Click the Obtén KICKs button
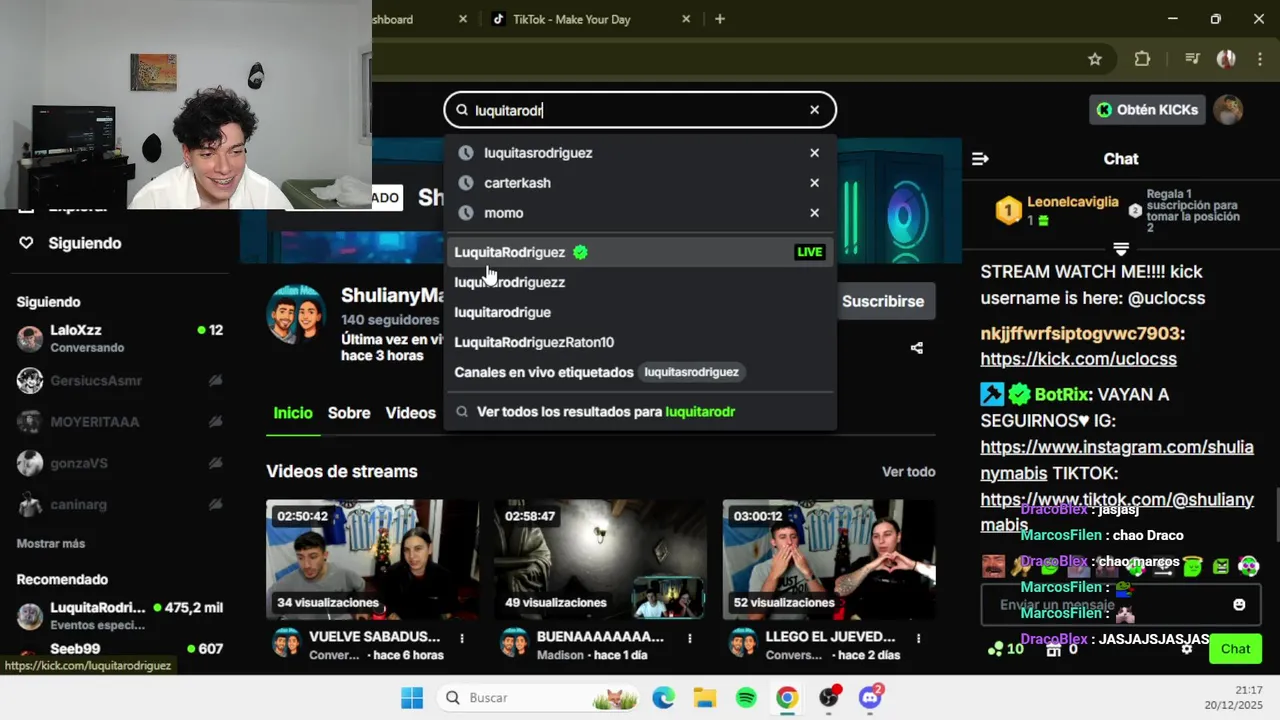 tap(1147, 110)
